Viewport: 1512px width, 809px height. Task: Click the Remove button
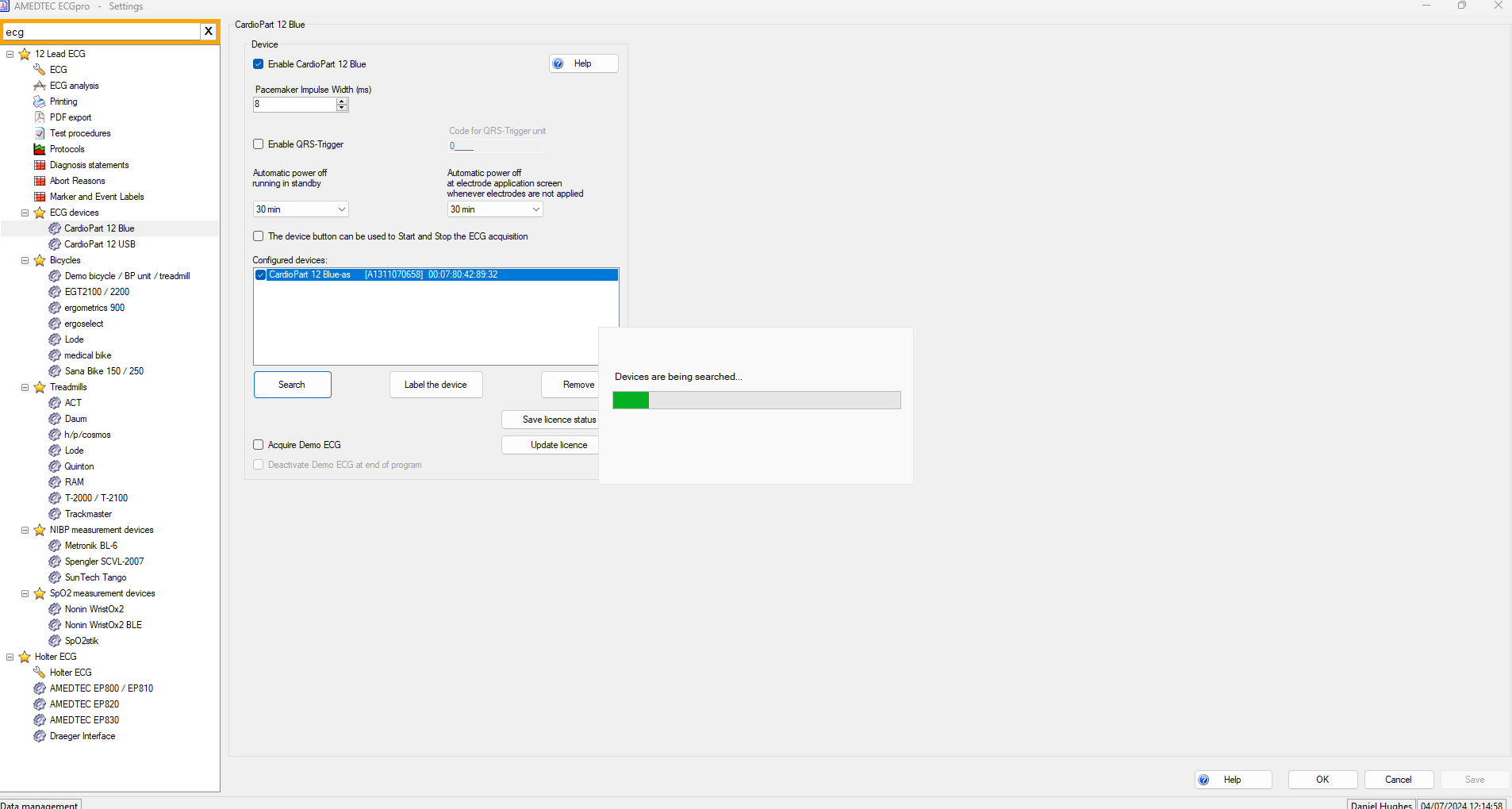tap(570, 385)
